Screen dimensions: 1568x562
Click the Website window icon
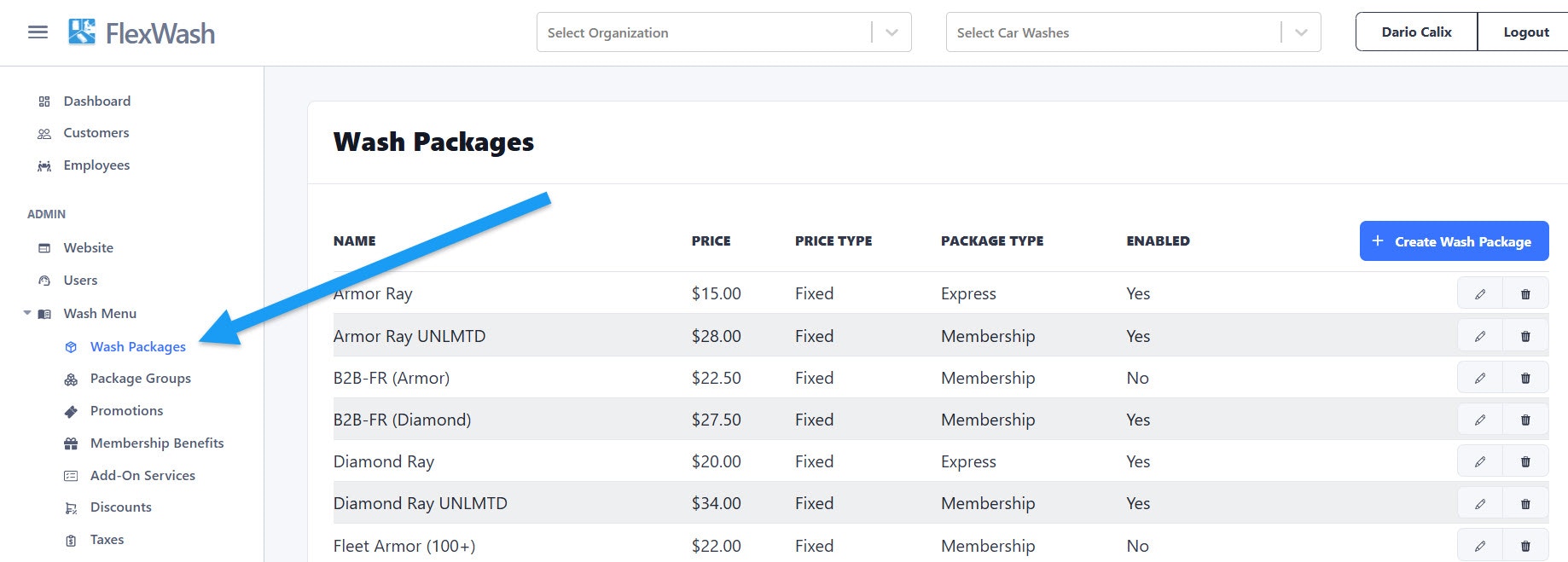pos(44,248)
